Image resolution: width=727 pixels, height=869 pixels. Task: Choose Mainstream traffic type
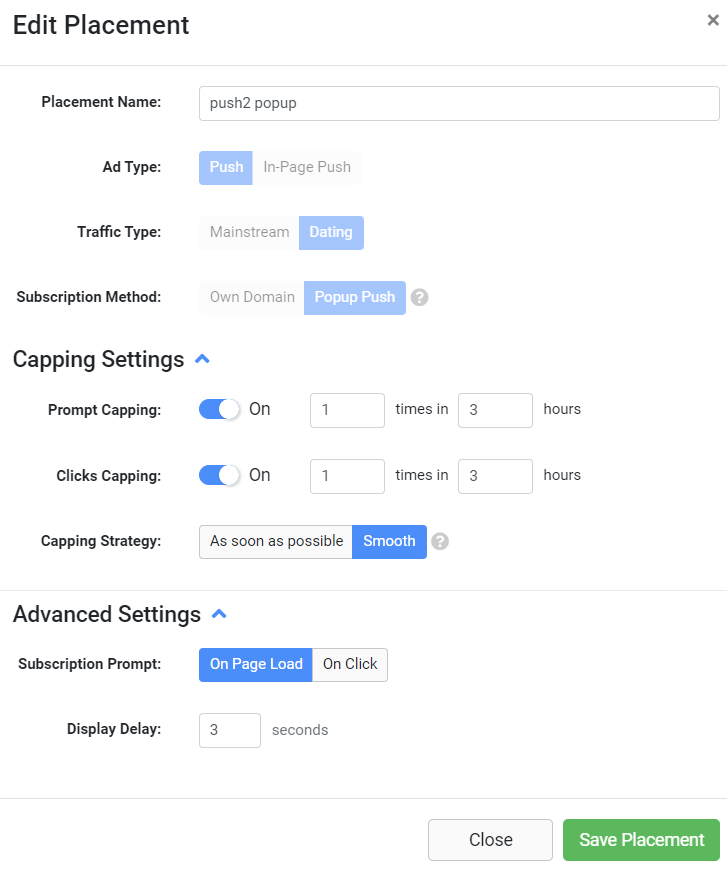249,232
